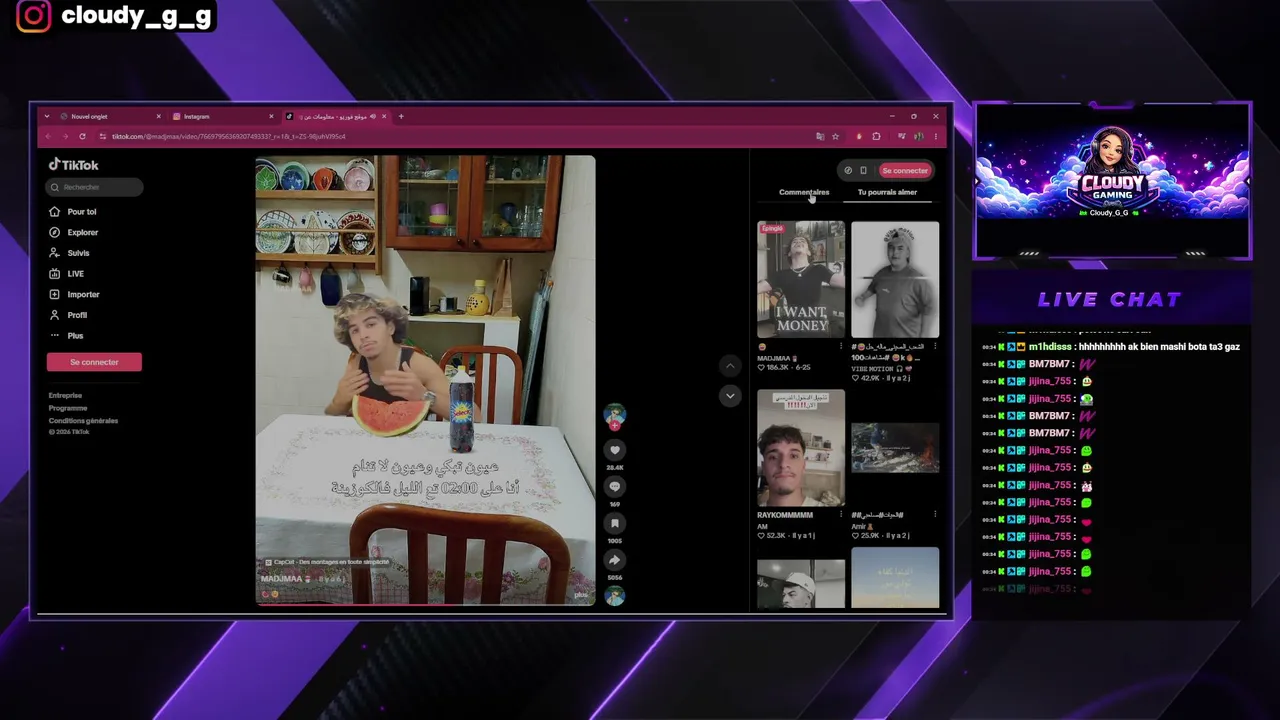Close the Instagram browser tab

point(272,116)
